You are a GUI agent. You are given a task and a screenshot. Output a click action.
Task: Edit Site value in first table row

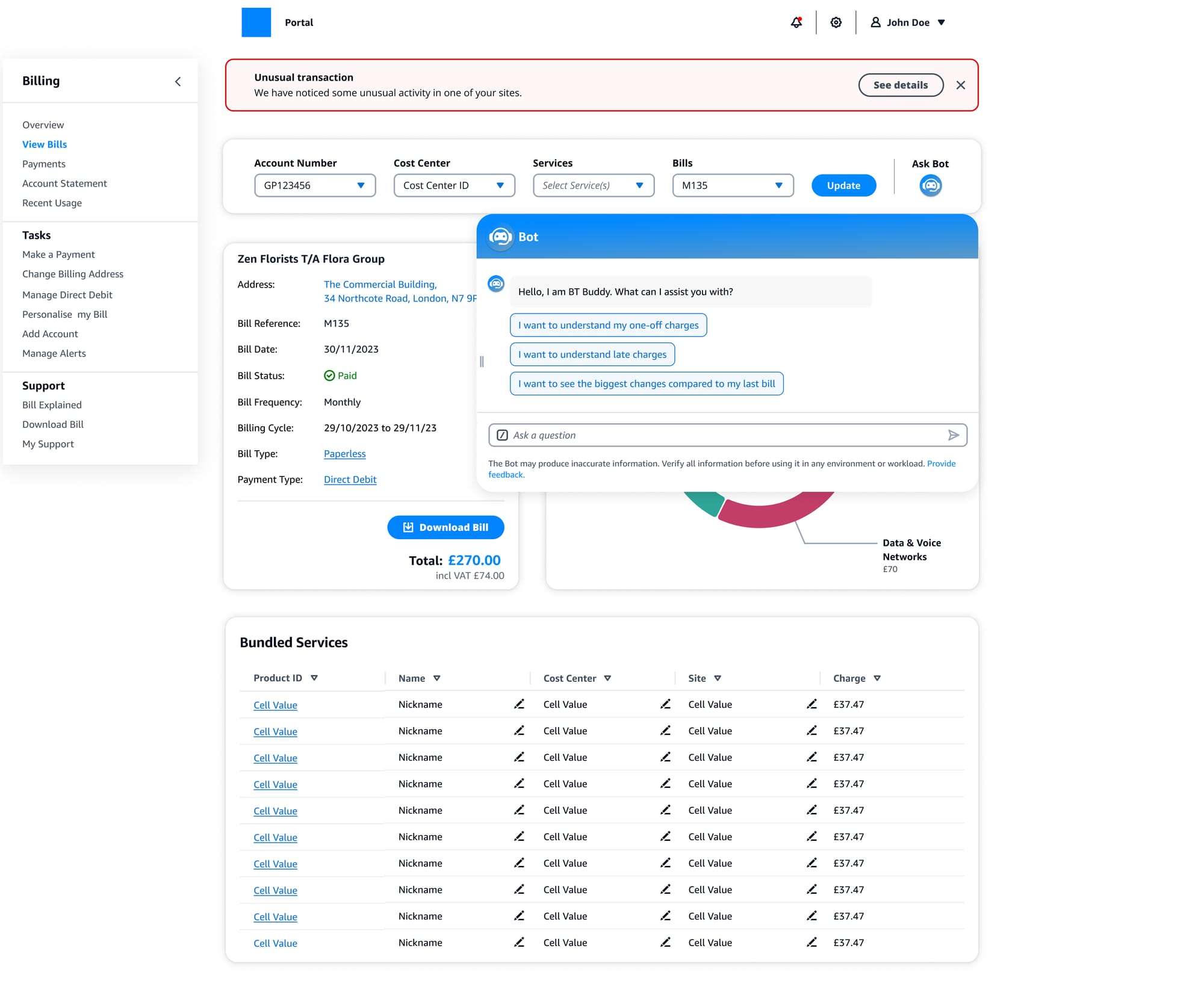coord(811,704)
